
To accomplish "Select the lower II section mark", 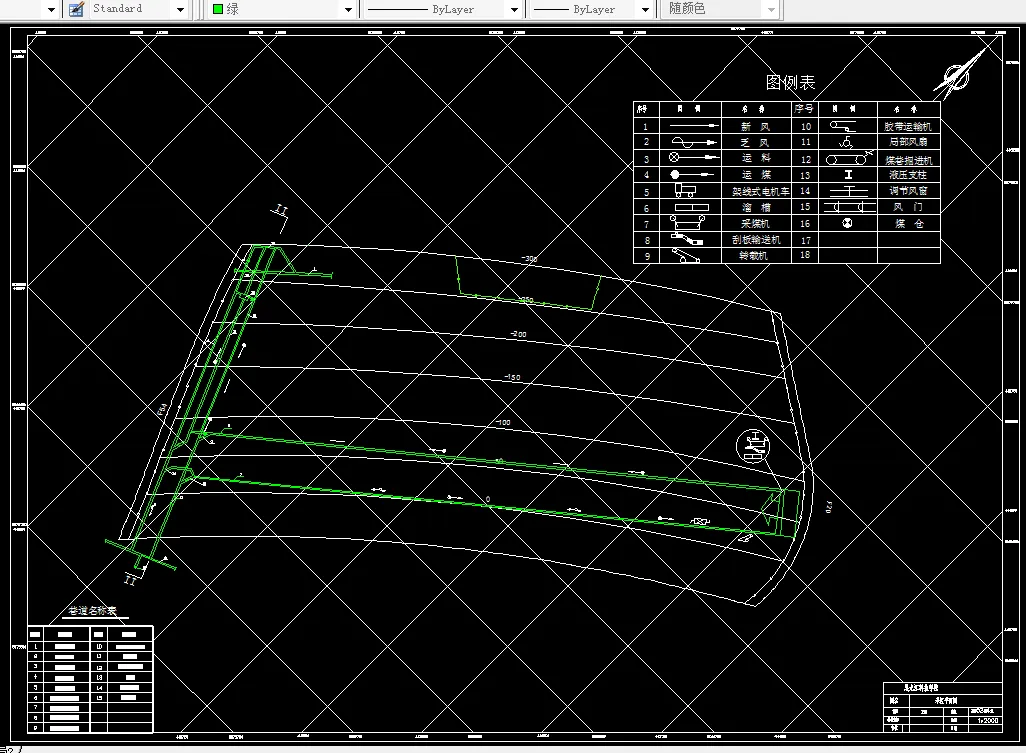I will 130,580.
